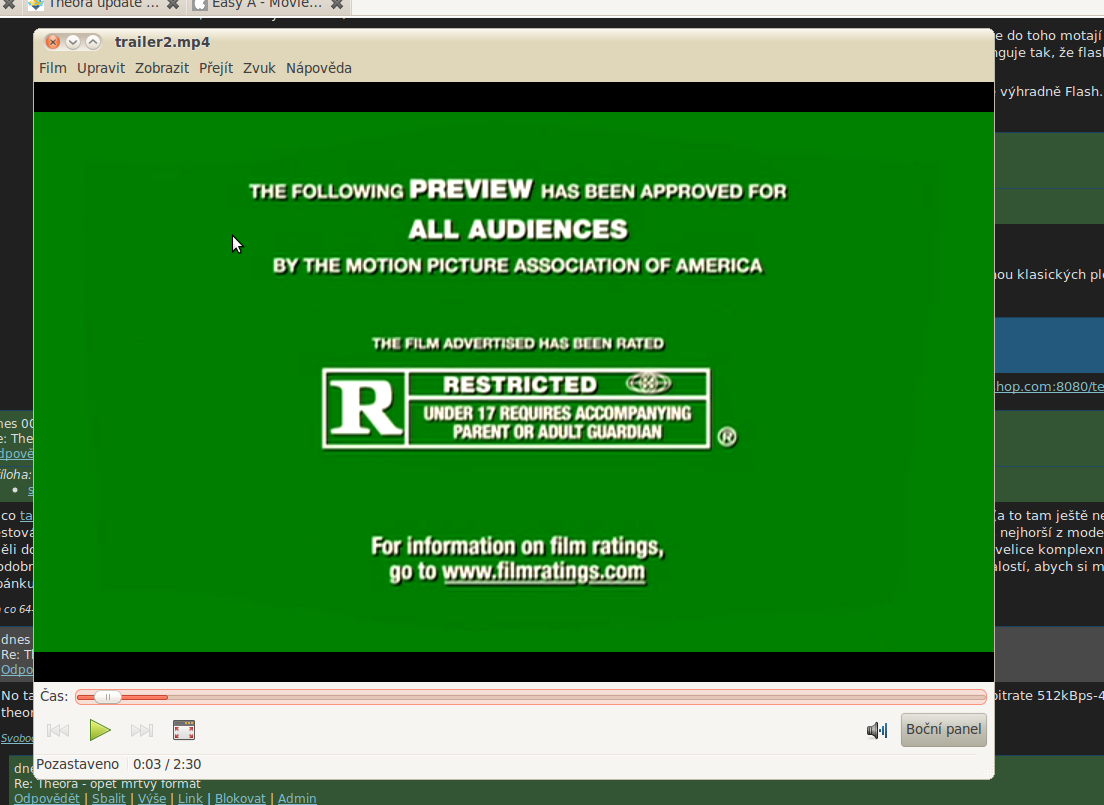Click the Čas seek slider handle
This screenshot has height=805, width=1104.
[108, 697]
